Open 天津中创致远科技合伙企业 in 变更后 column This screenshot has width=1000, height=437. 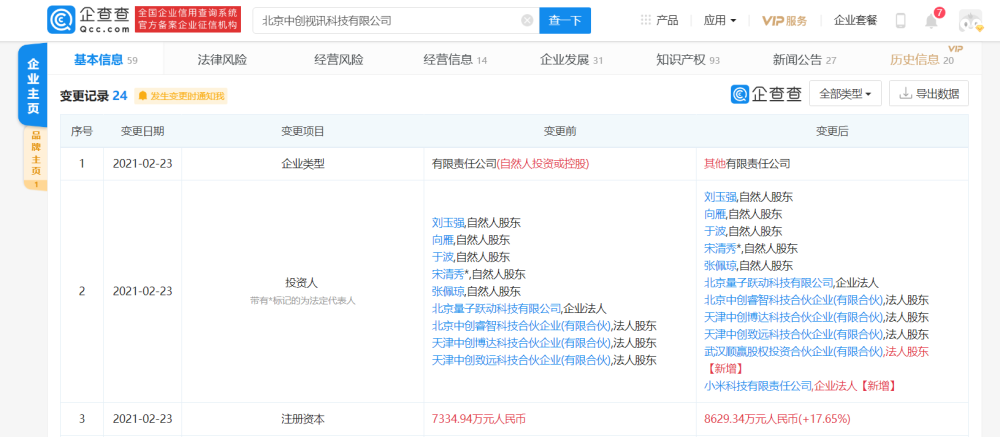[x=794, y=334]
